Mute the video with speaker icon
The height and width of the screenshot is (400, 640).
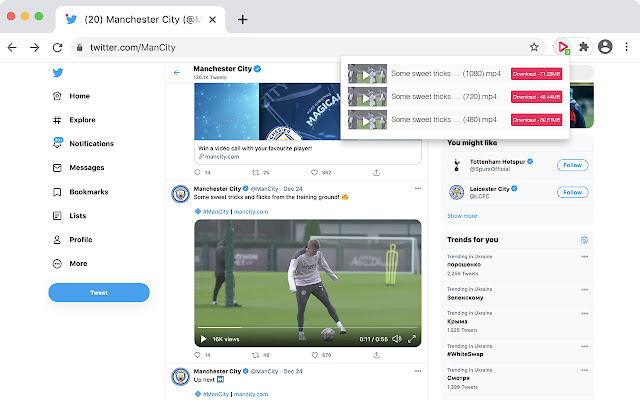397,339
